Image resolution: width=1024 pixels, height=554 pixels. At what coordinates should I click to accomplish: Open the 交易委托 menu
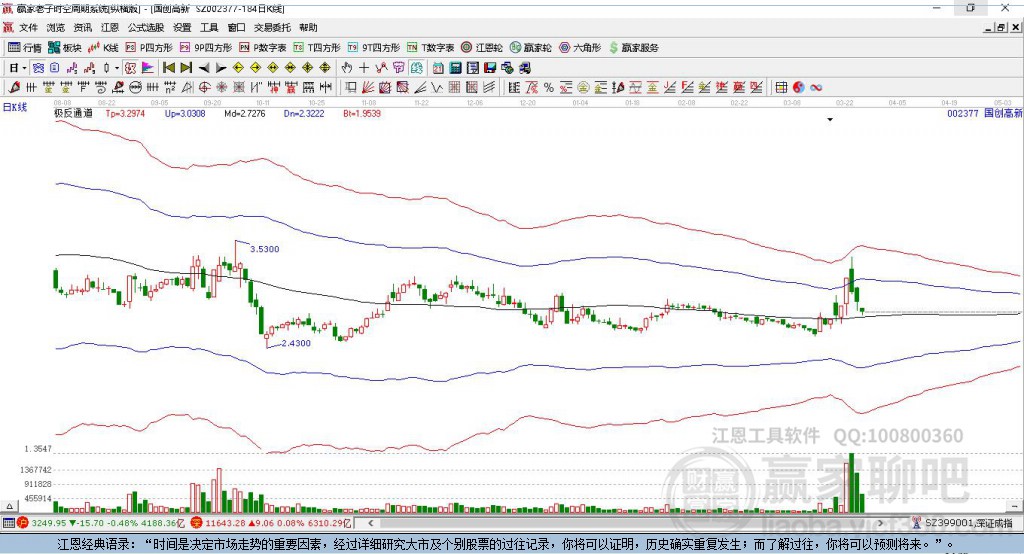pyautogui.click(x=272, y=27)
